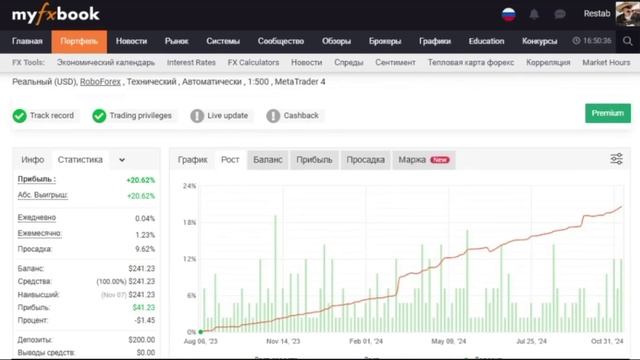Click the search magnifier icon
The image size is (640, 360).
[628, 41]
